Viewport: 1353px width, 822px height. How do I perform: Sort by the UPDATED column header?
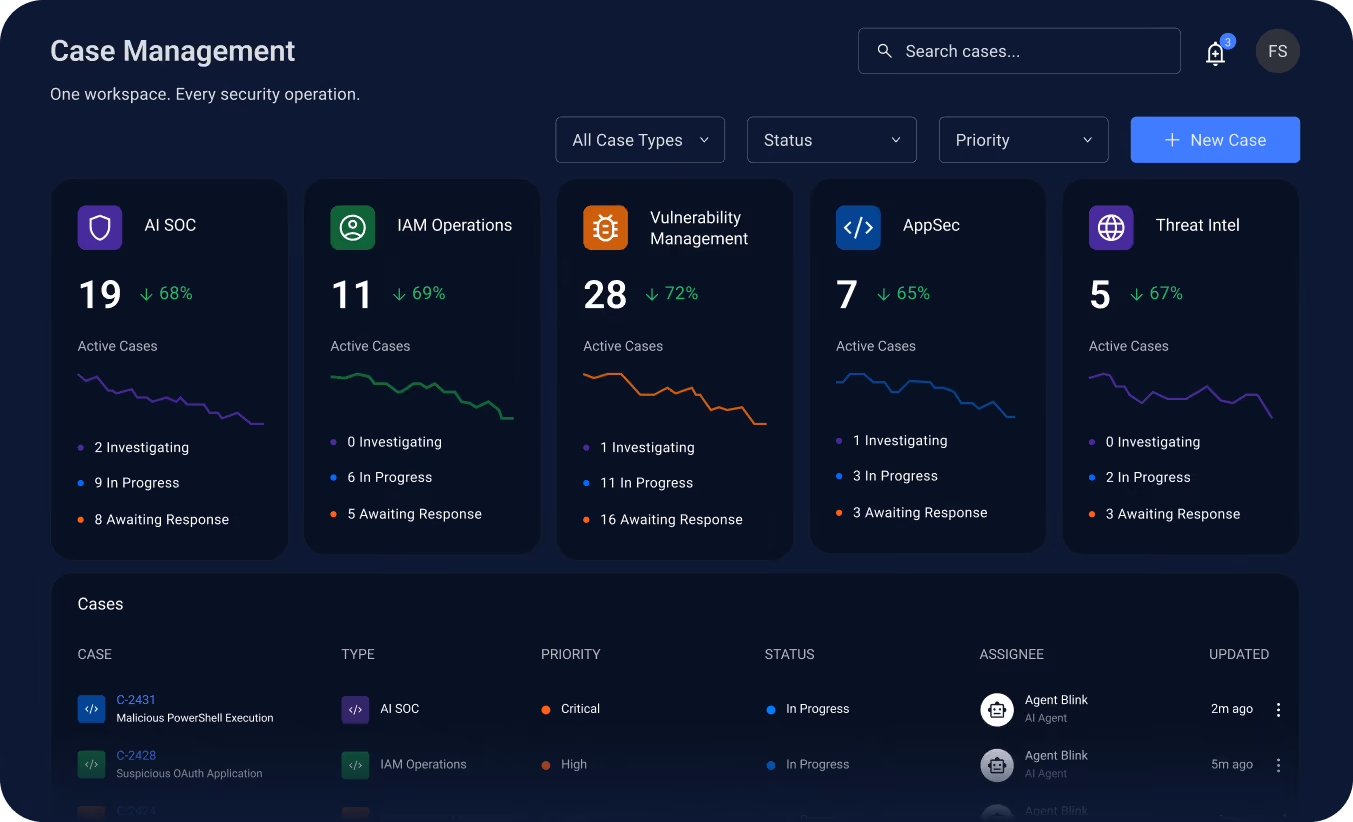pos(1239,654)
